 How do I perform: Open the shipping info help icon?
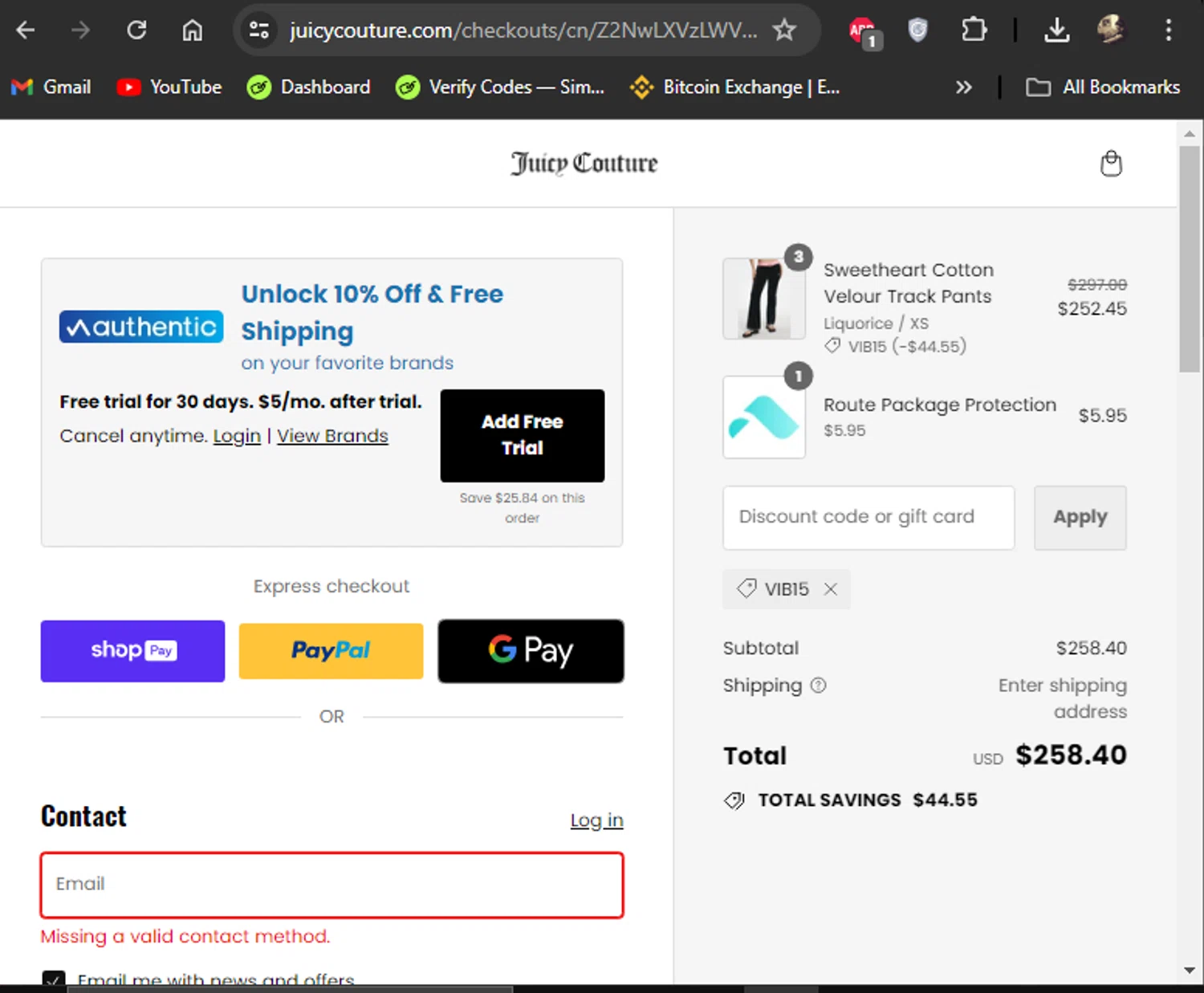click(818, 686)
